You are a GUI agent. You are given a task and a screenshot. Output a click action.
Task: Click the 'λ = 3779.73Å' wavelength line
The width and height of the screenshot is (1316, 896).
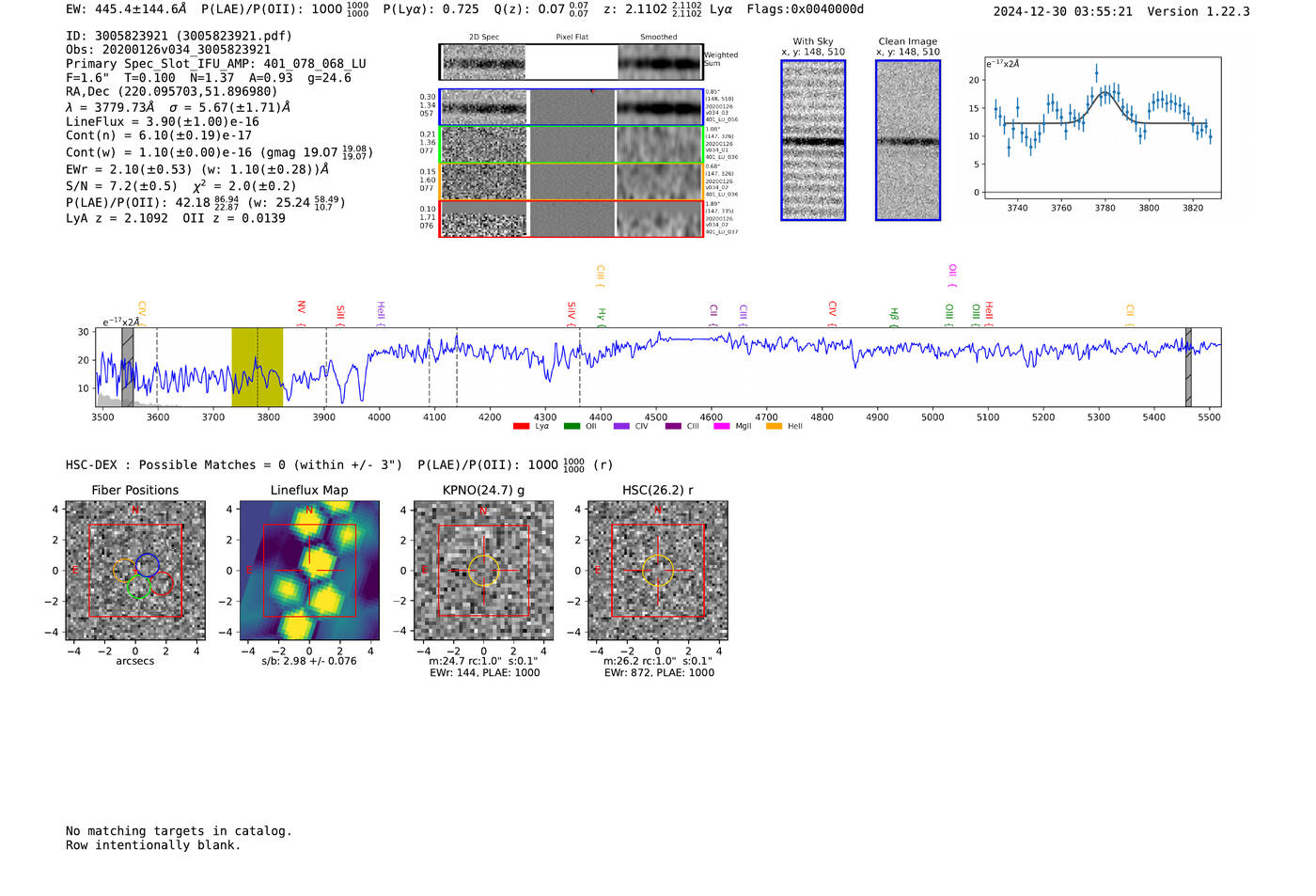[x=179, y=107]
